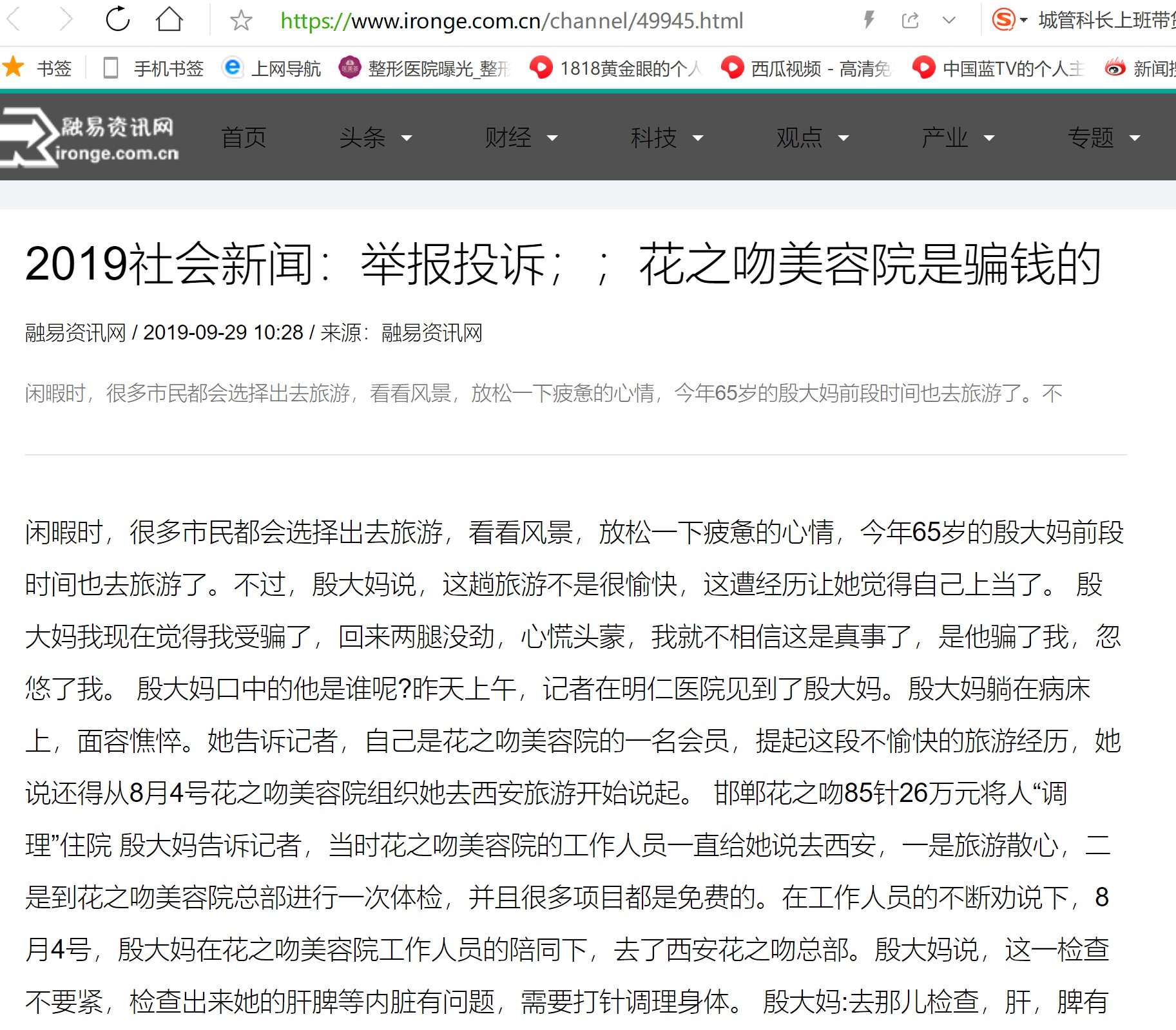This screenshot has height=1030, width=1176.
Task: Click the purple icon of 整形医院曝光 bookmark
Action: 349,67
